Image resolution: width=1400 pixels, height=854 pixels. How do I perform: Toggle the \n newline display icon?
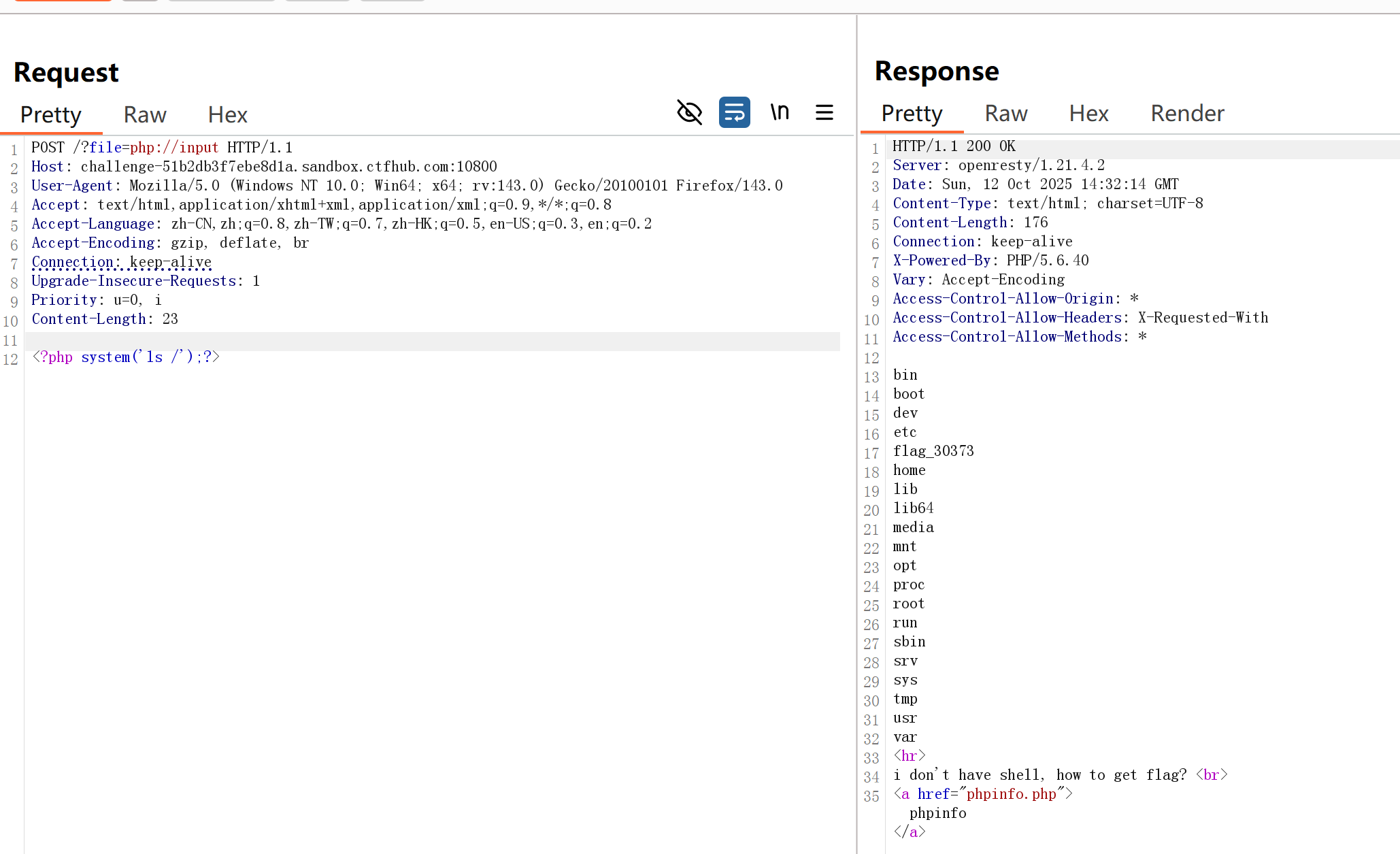(780, 112)
